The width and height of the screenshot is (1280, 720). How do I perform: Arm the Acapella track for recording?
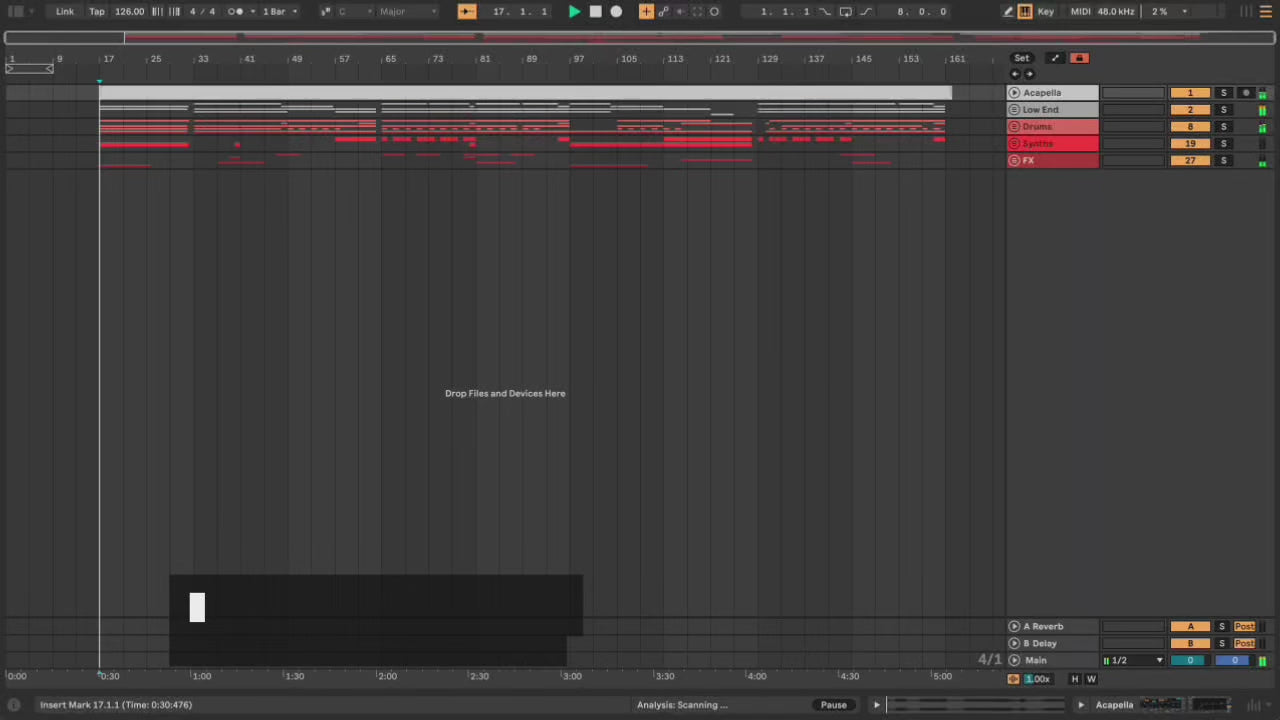(x=1245, y=93)
